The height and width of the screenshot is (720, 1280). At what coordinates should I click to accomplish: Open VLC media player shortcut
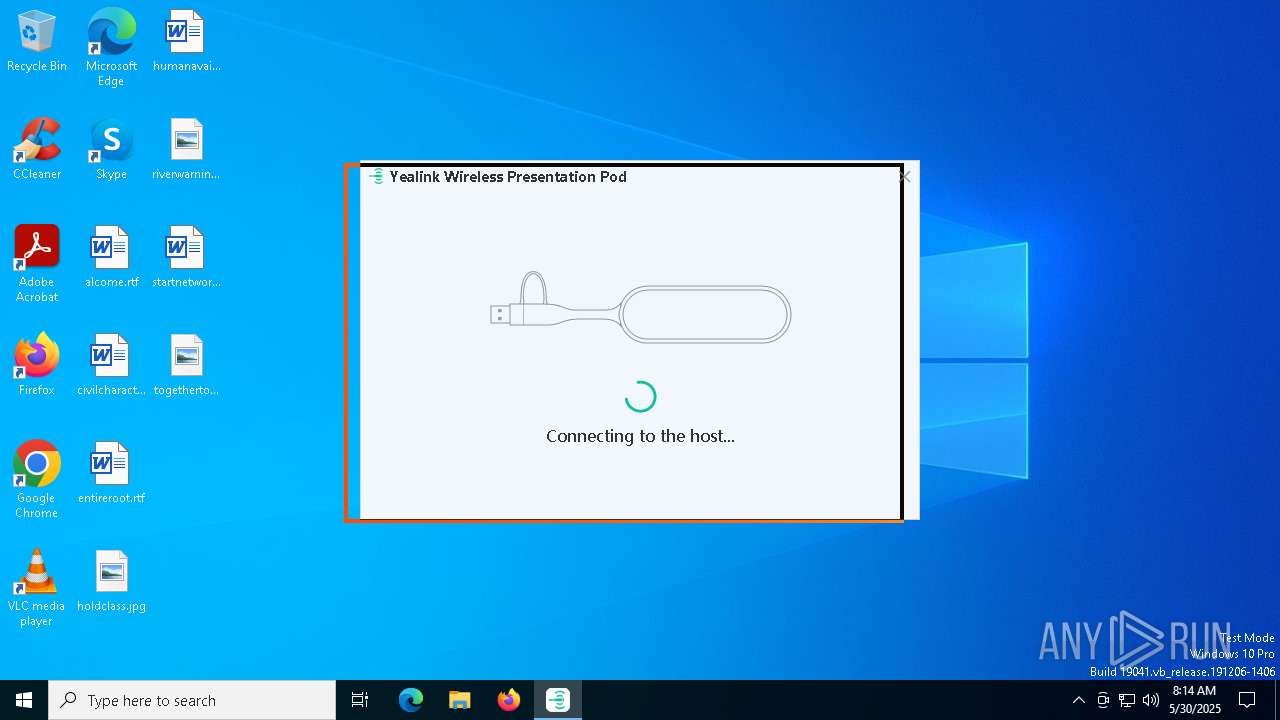click(x=37, y=588)
